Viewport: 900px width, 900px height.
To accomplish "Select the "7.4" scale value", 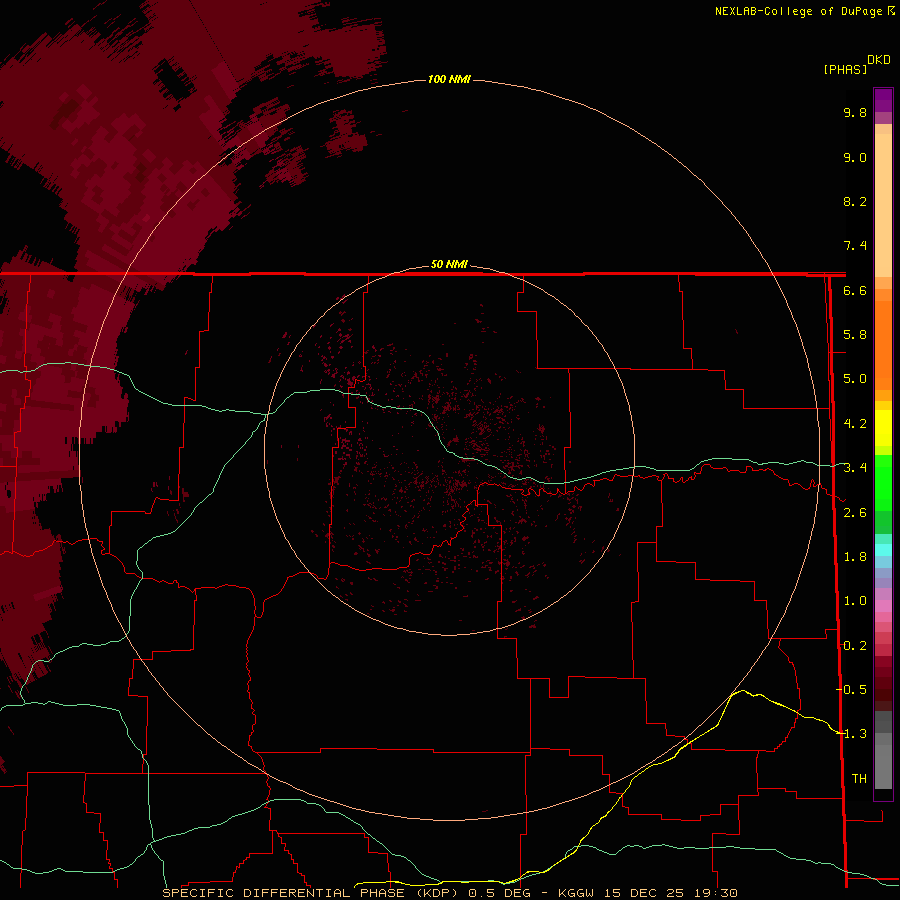I will (x=855, y=246).
